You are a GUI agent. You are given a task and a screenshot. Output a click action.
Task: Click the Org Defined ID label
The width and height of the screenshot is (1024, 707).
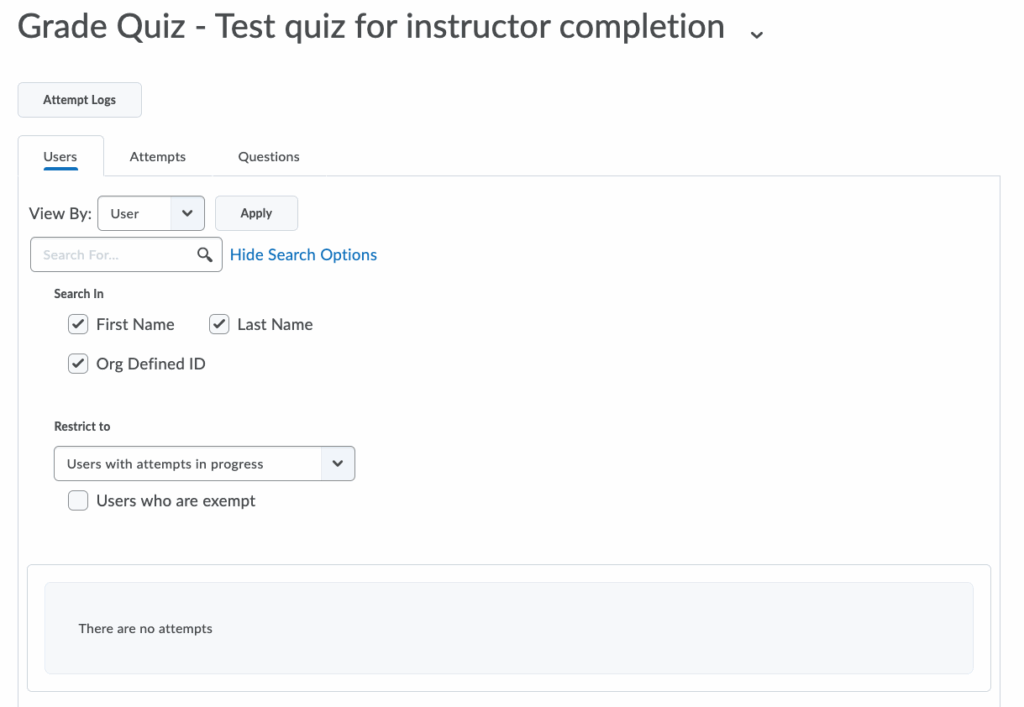click(x=151, y=364)
